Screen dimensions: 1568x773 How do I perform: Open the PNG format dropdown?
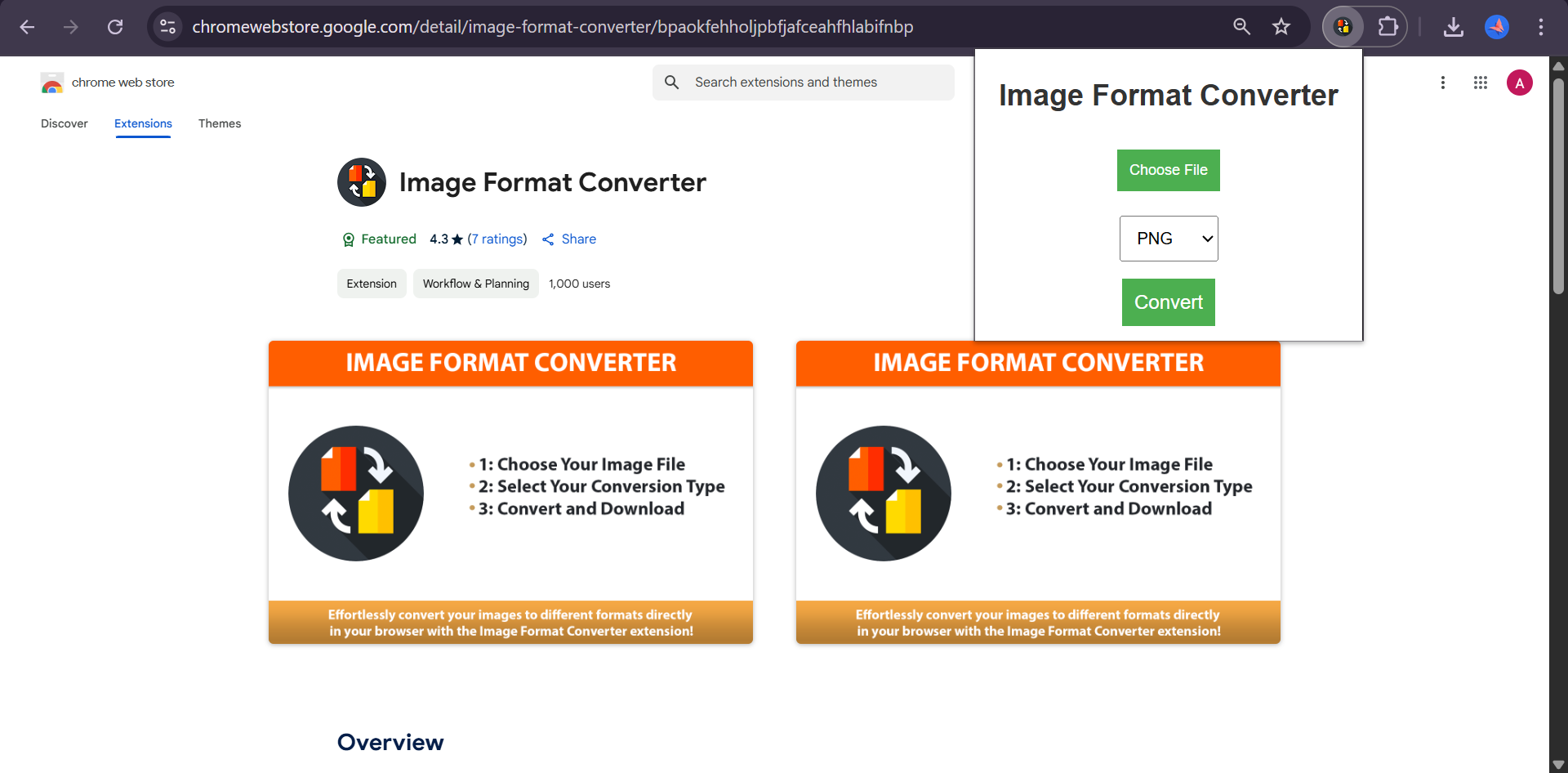1169,238
